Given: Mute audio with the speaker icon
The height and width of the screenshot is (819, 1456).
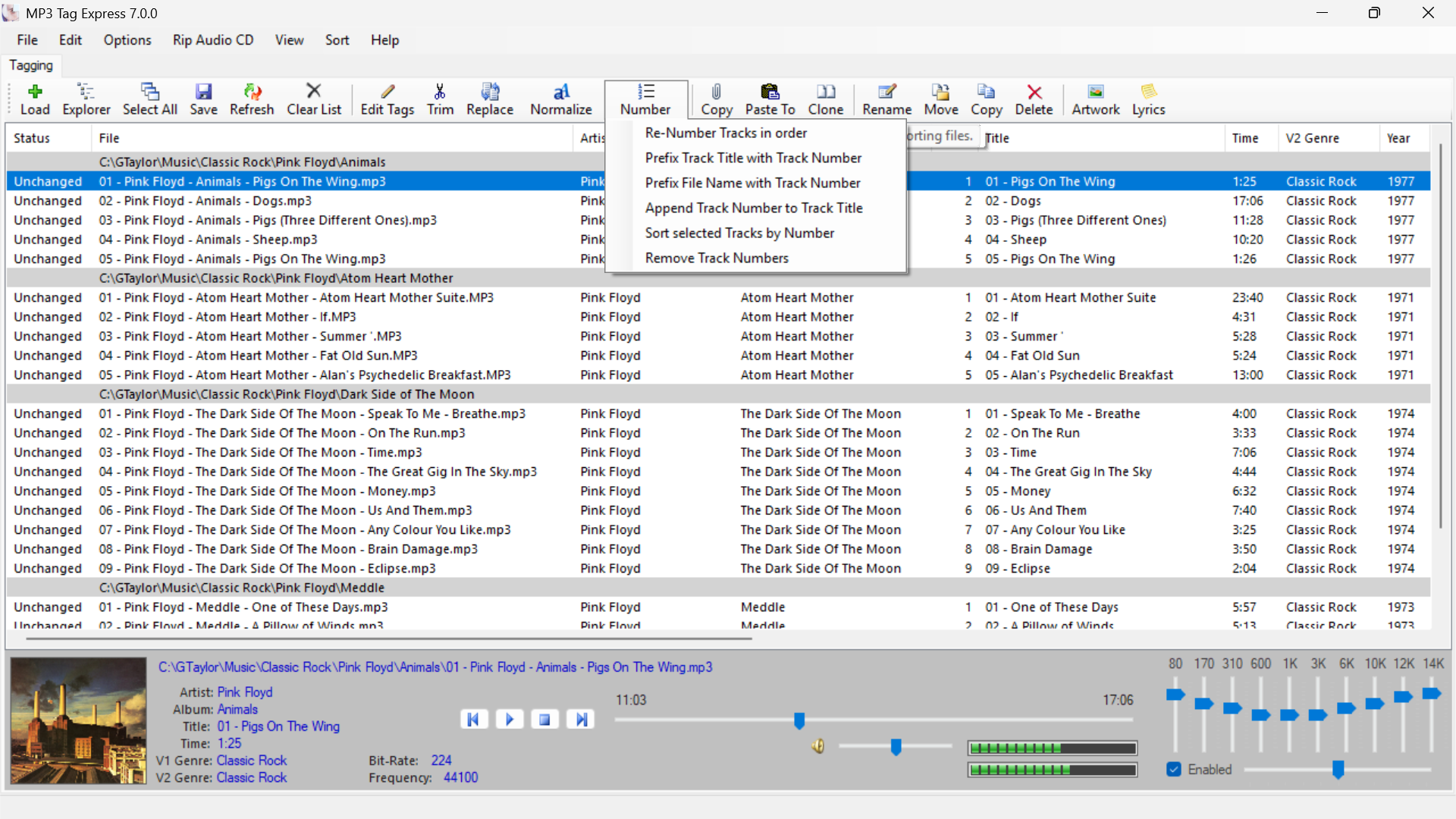Looking at the screenshot, I should 818,746.
